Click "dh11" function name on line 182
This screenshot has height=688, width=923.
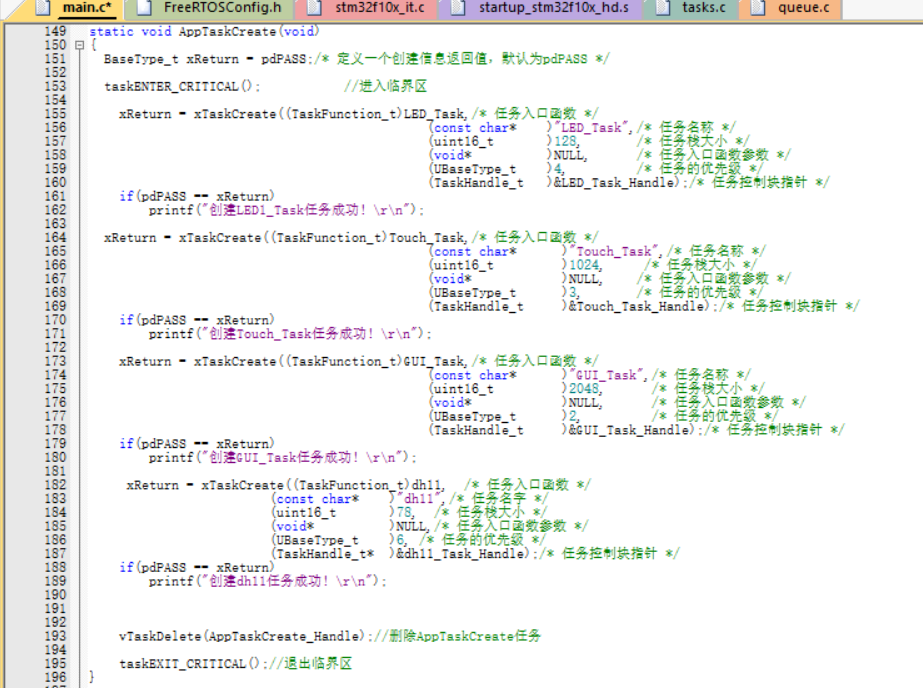(426, 485)
